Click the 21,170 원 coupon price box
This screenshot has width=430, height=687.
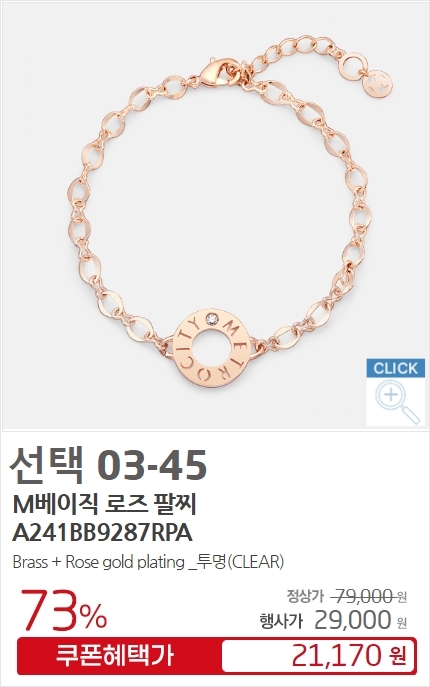point(318,656)
